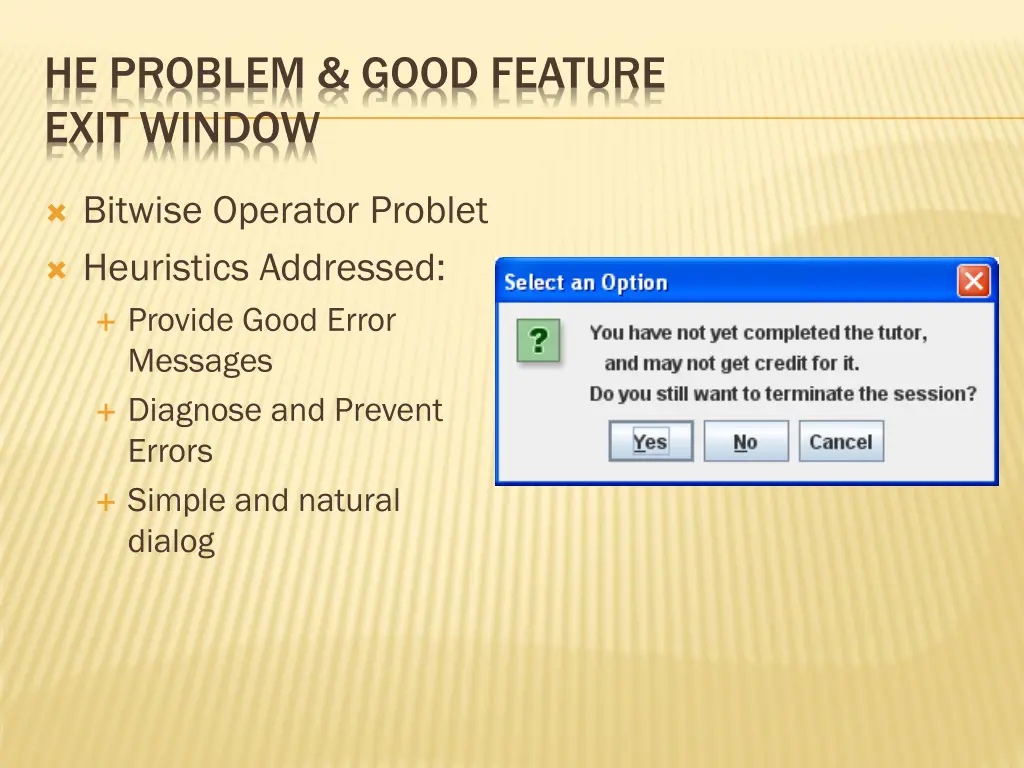Click 'Simple and natural dialog' sub-bullet text
This screenshot has height=768, width=1024.
(x=263, y=501)
